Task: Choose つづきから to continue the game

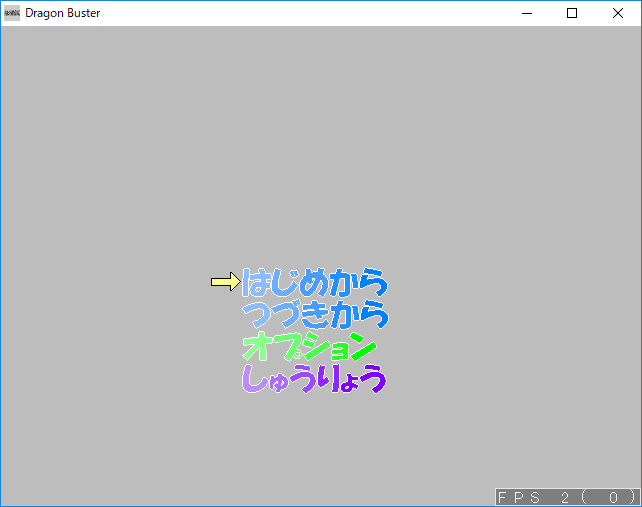Action: click(x=315, y=314)
